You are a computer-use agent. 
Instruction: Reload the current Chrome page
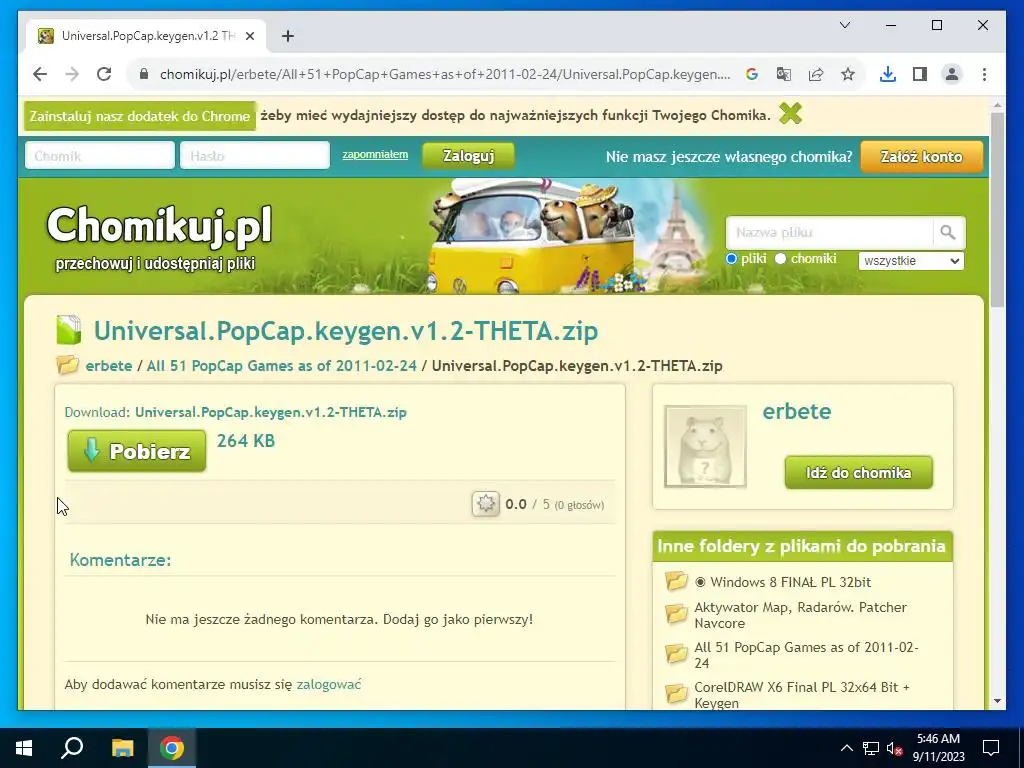(104, 74)
